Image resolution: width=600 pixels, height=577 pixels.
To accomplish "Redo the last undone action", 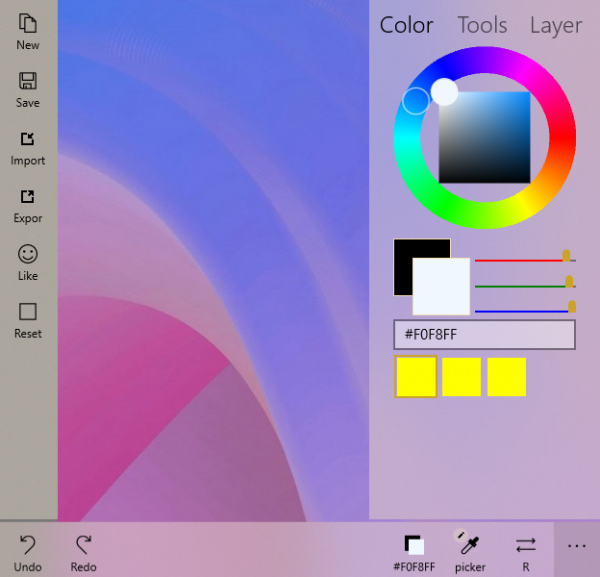I will pyautogui.click(x=83, y=553).
